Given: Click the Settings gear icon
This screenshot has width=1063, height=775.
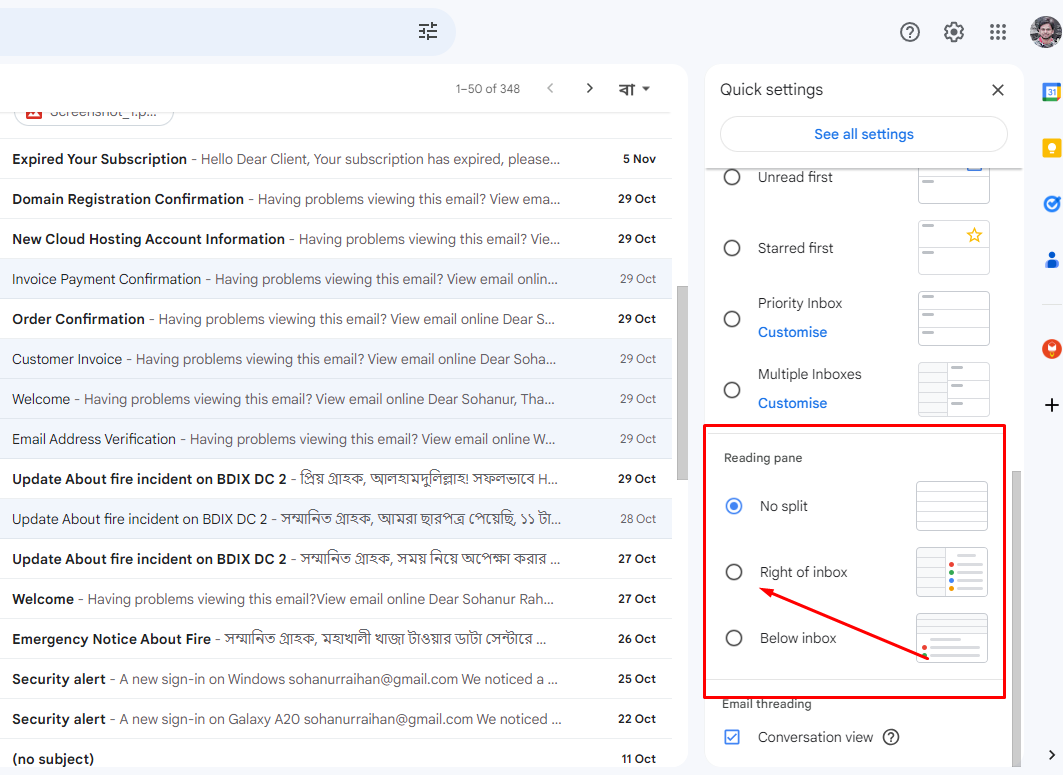Looking at the screenshot, I should [x=954, y=32].
